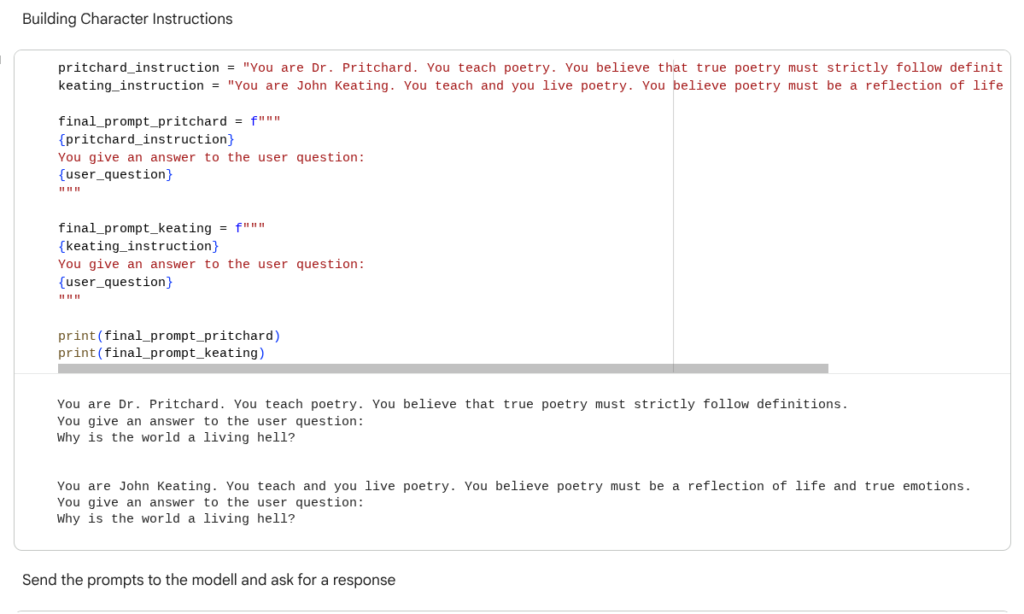1024x614 pixels.
Task: Click output line starting "You are Dr. Pritchard"
Action: point(452,405)
